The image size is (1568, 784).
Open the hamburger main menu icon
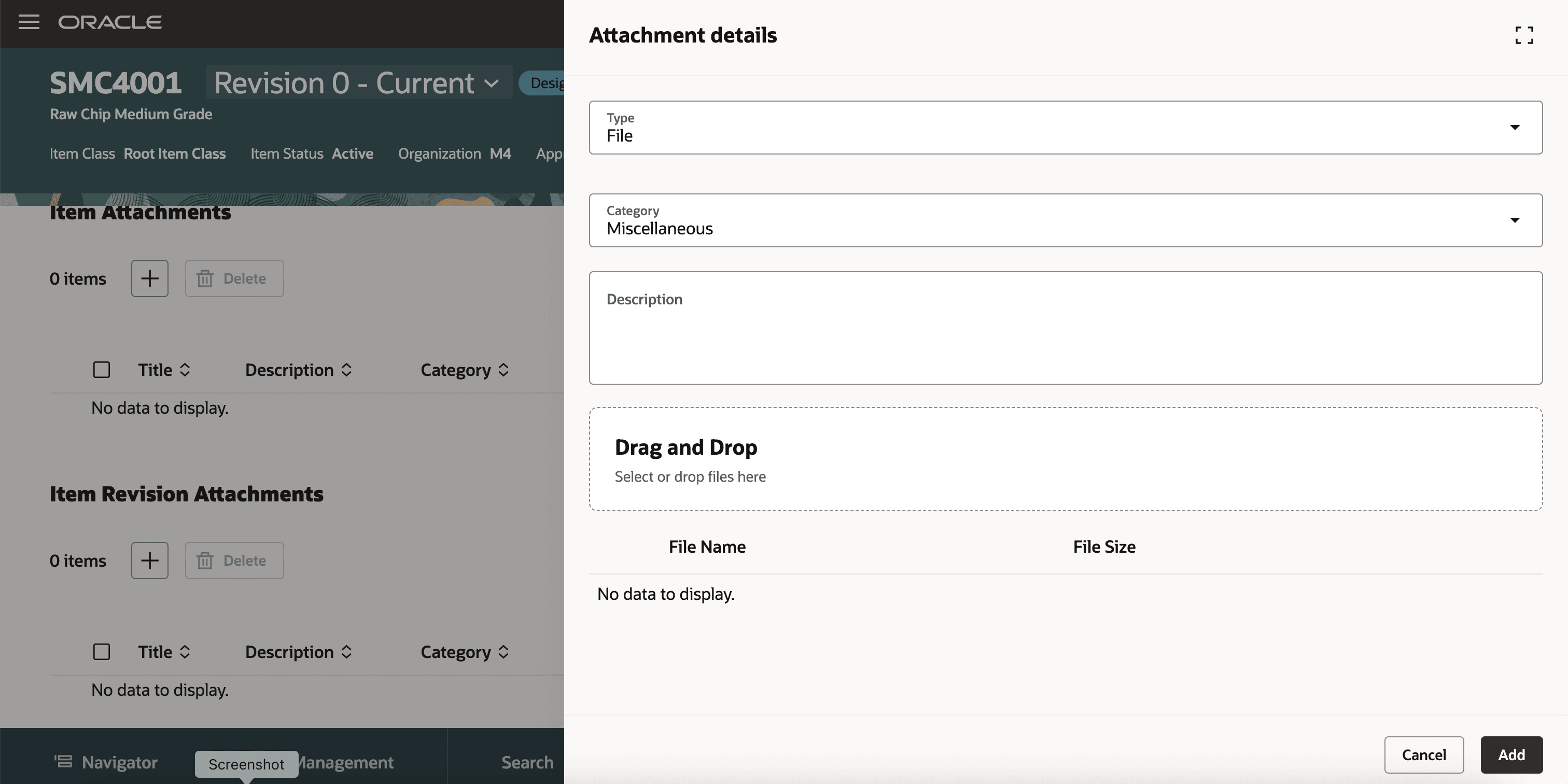29,22
